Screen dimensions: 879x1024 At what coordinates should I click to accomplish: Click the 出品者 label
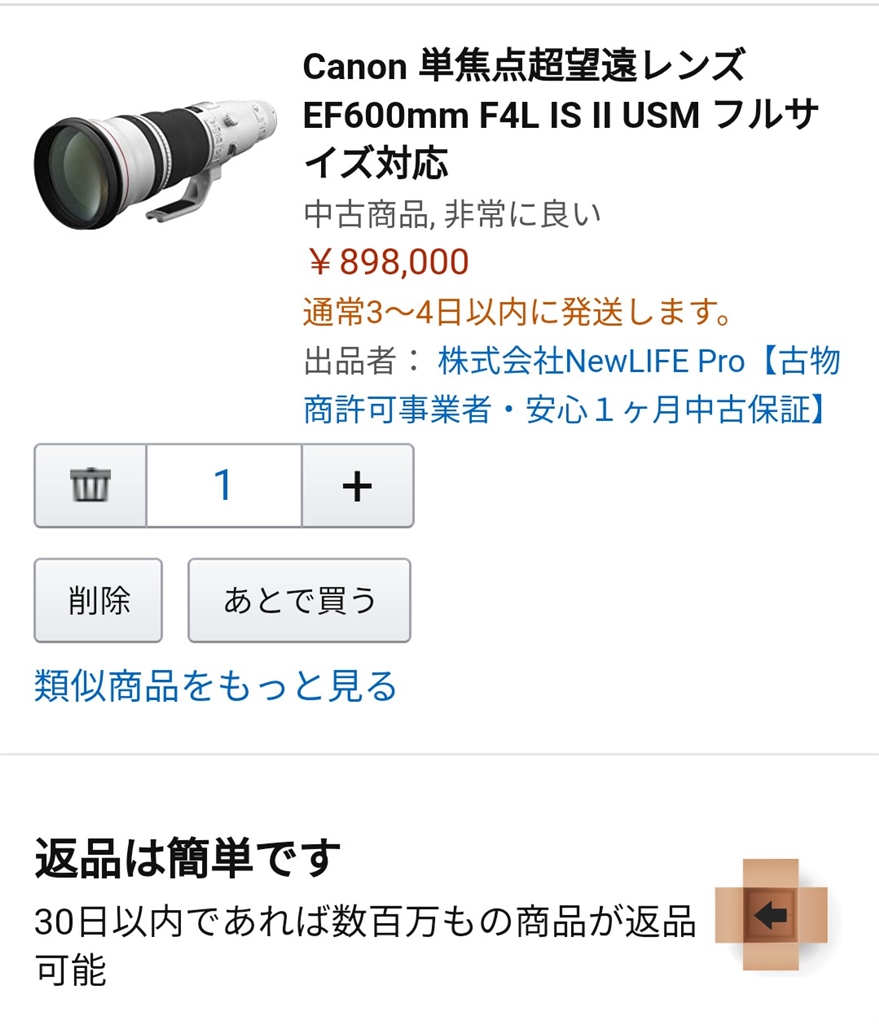point(349,360)
